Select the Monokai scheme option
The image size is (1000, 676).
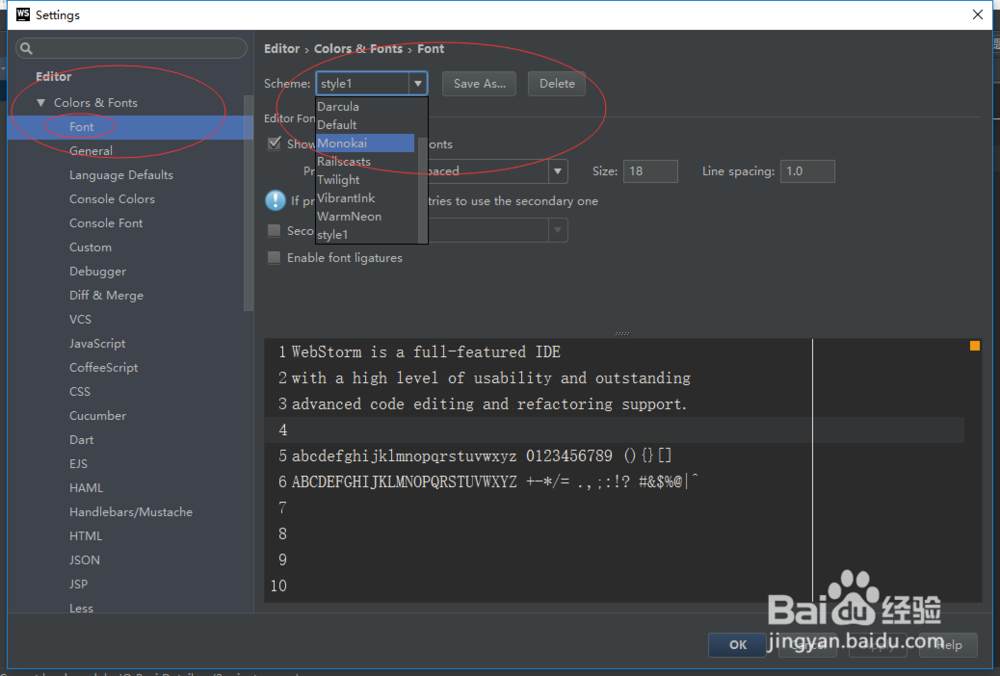click(366, 143)
